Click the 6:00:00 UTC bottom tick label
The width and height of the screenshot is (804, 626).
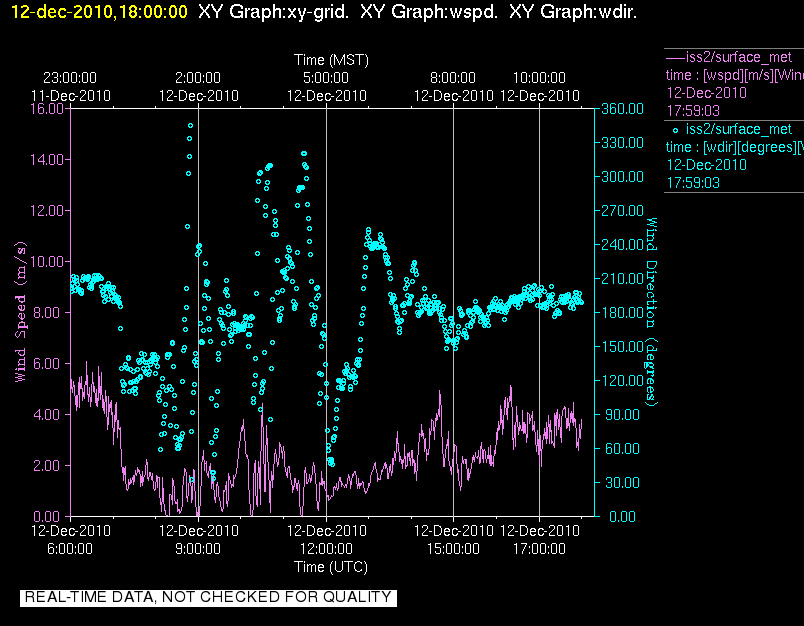[x=70, y=549]
